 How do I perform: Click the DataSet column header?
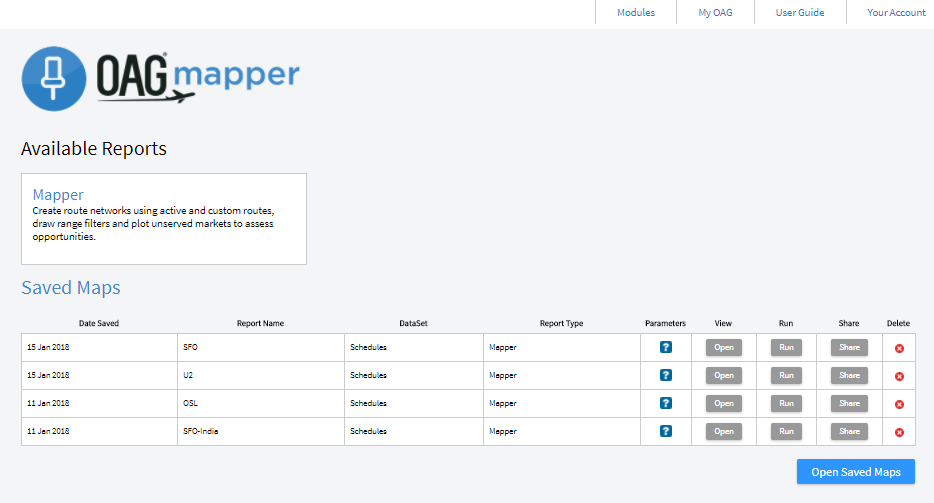413,323
